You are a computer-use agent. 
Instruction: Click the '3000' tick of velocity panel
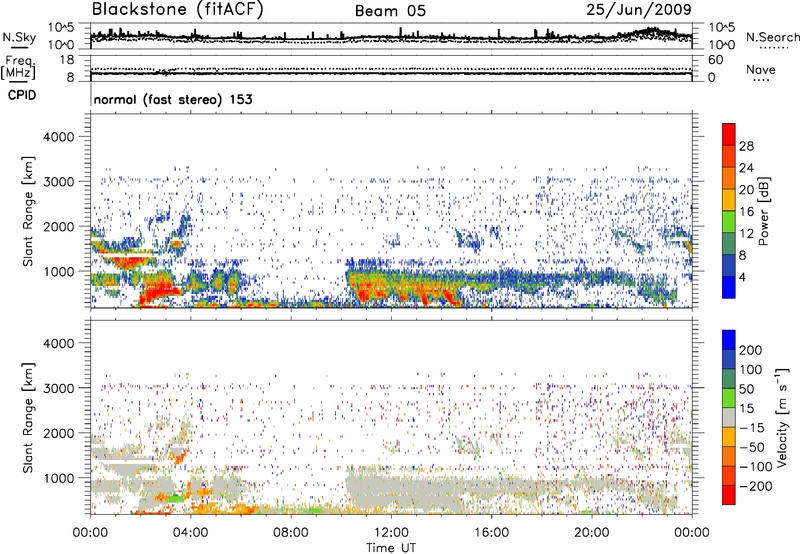[58, 388]
